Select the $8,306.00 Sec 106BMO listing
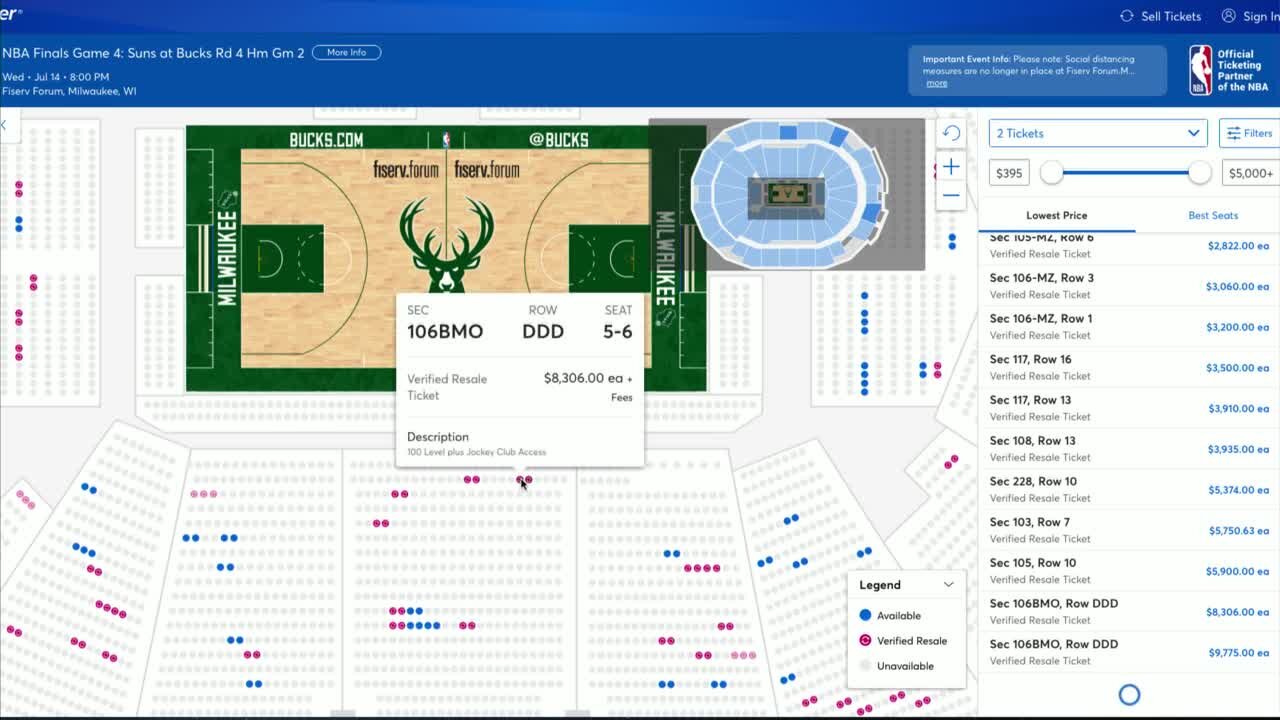1280x720 pixels. (1129, 611)
